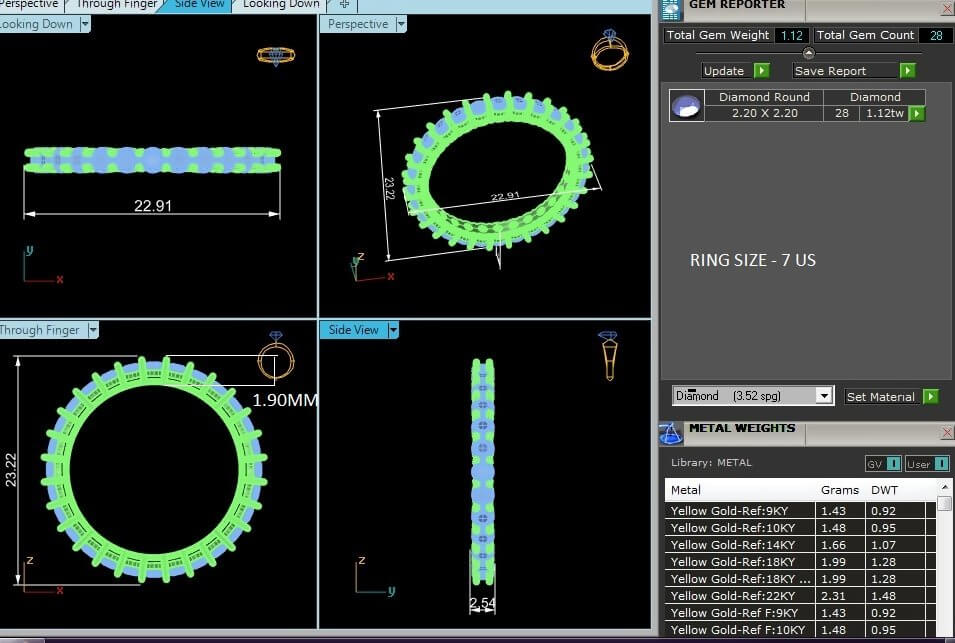
Task: Toggle the User library switch
Action: (919, 464)
